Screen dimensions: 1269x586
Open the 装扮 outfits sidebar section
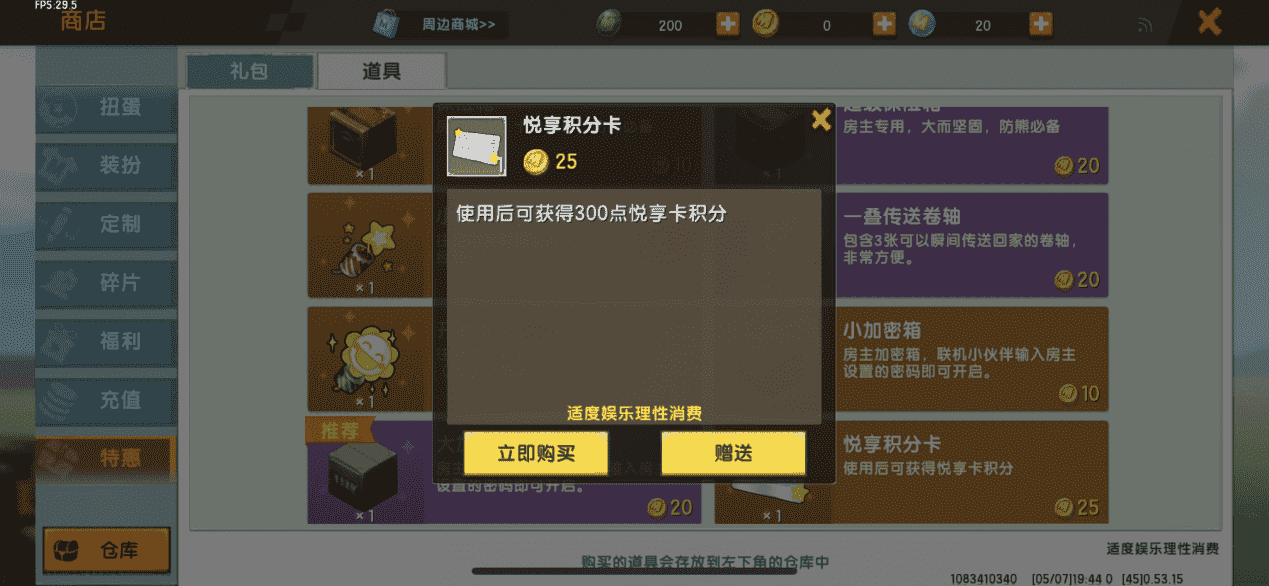click(106, 165)
